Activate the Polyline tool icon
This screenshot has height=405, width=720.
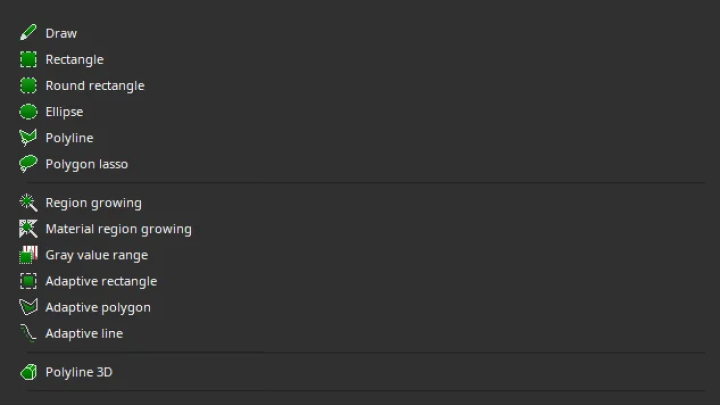click(28, 138)
